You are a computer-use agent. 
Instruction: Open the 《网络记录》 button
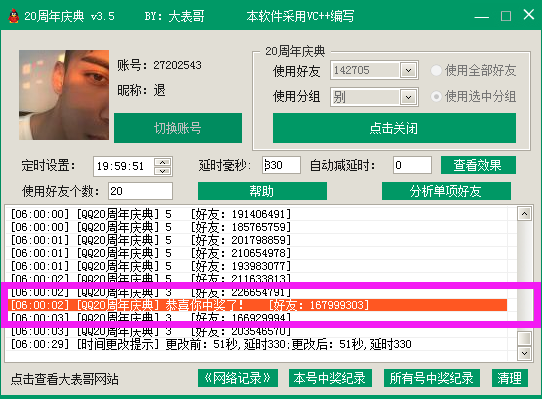click(x=238, y=378)
